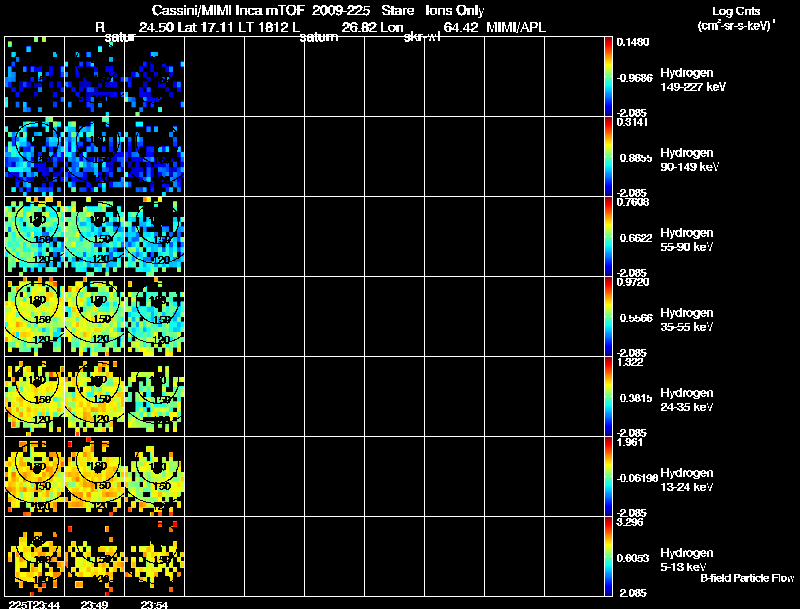This screenshot has height=609, width=800.
Task: Click the 55-90 keV image at 23:44
Action: pyautogui.click(x=35, y=237)
